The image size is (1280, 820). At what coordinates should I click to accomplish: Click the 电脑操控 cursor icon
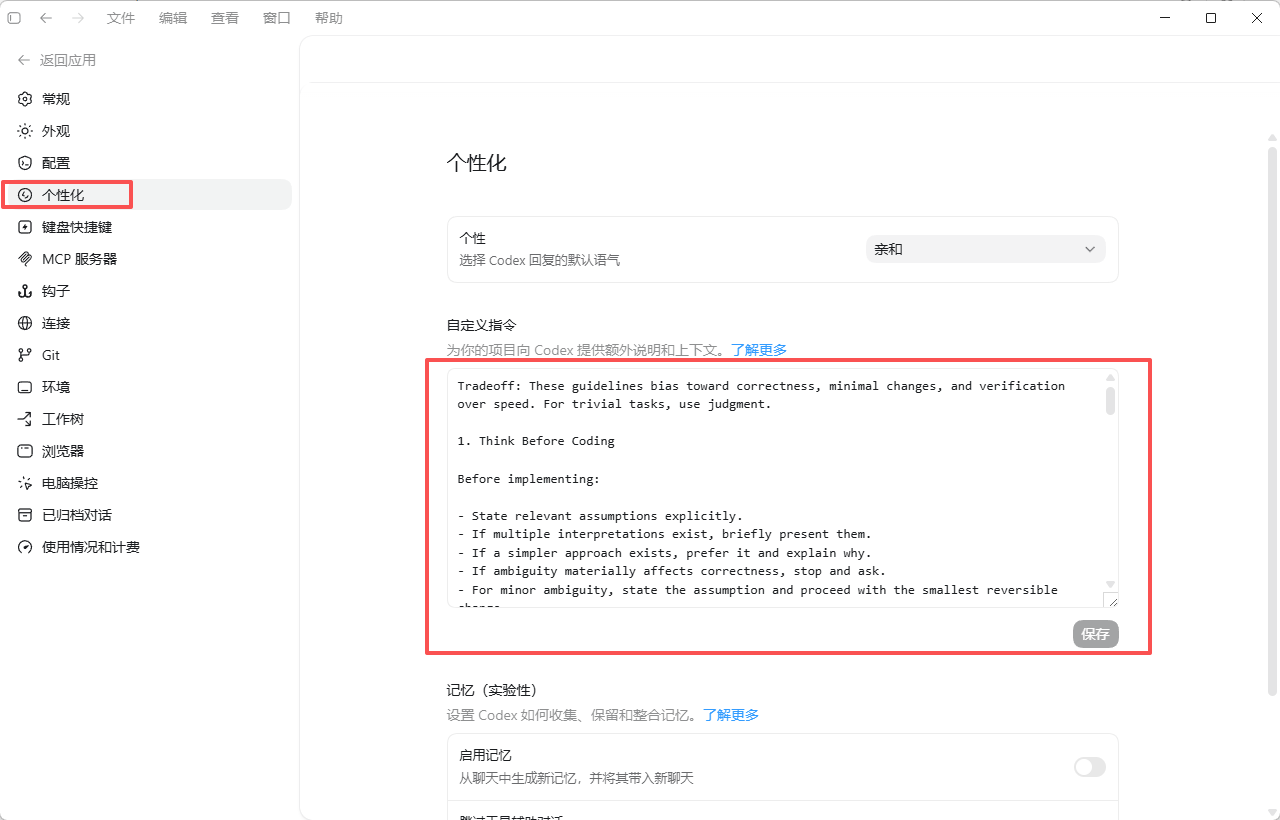[25, 483]
